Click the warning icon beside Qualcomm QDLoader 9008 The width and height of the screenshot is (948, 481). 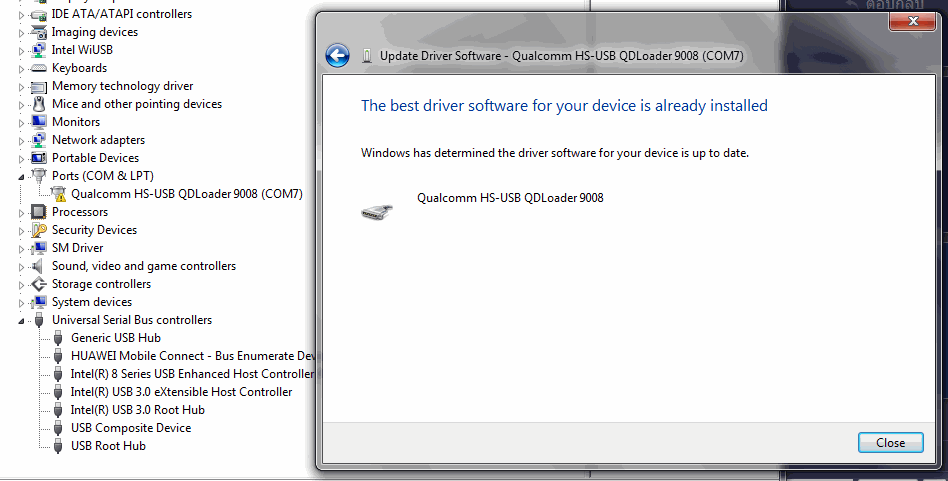coord(59,194)
